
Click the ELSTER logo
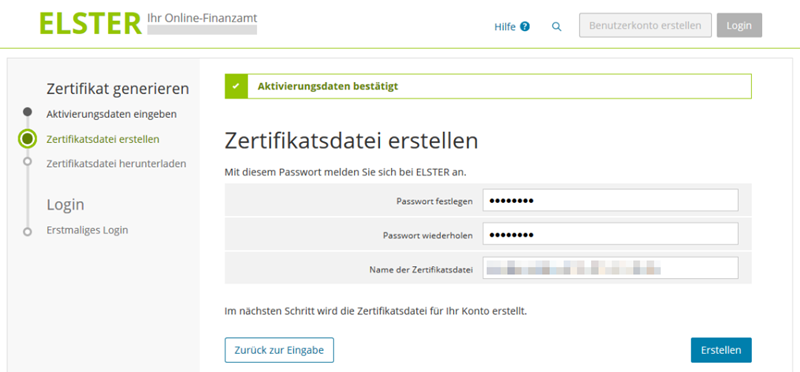tap(91, 23)
